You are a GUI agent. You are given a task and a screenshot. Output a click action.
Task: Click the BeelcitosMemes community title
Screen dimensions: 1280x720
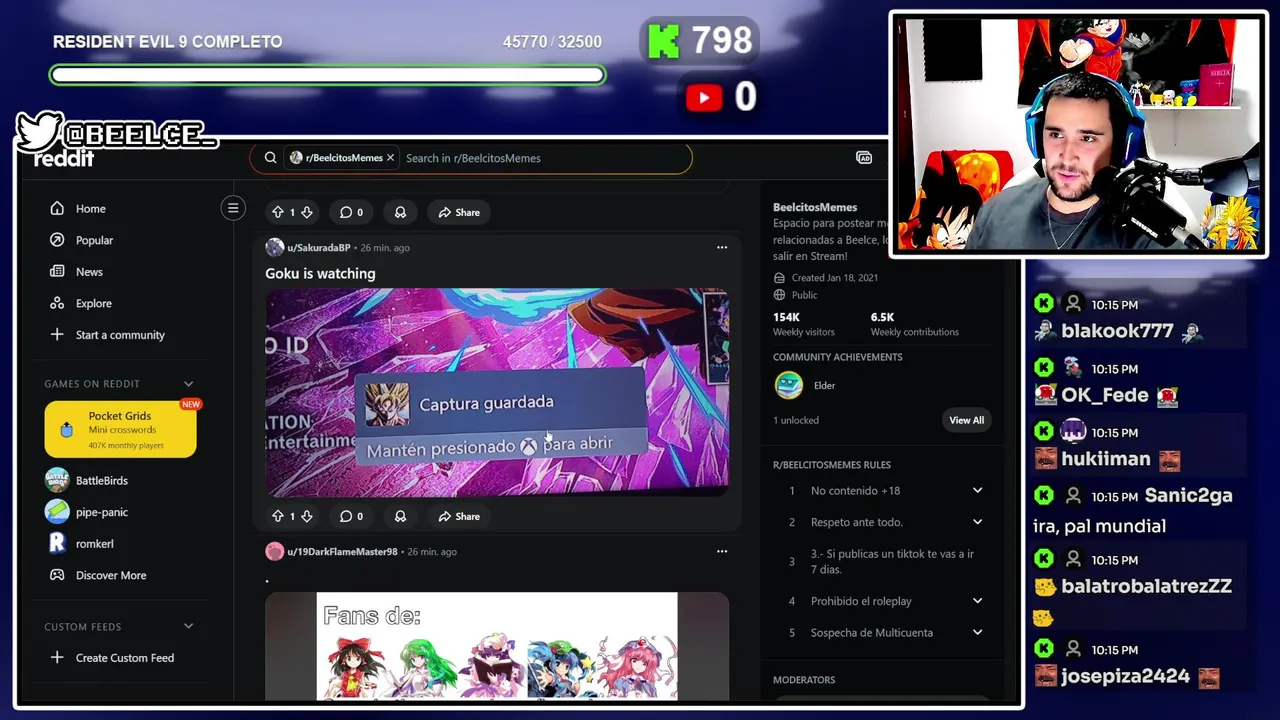click(815, 207)
